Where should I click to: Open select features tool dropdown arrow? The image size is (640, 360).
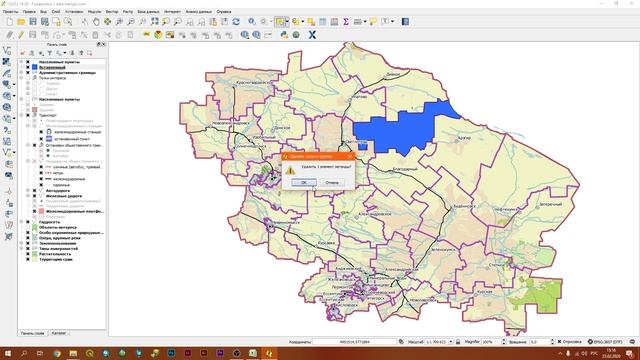[287, 22]
